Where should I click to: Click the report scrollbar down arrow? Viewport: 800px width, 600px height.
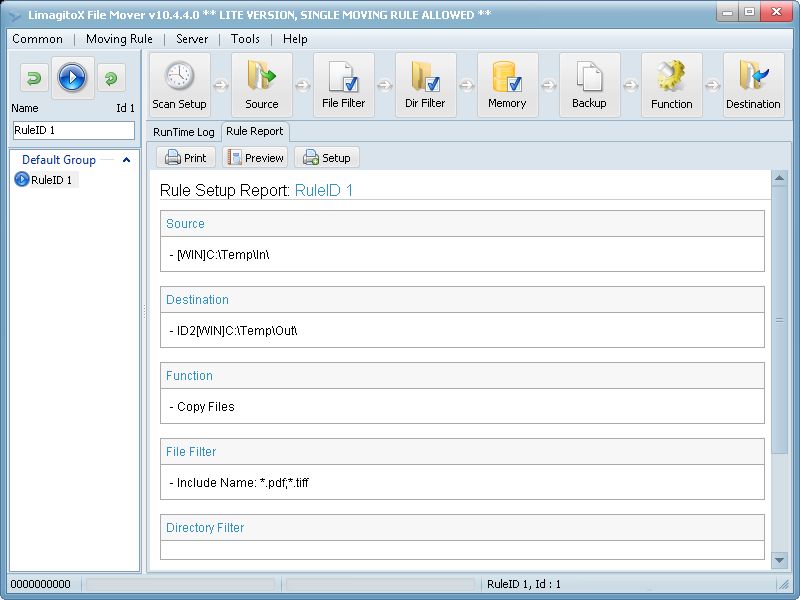(x=779, y=560)
